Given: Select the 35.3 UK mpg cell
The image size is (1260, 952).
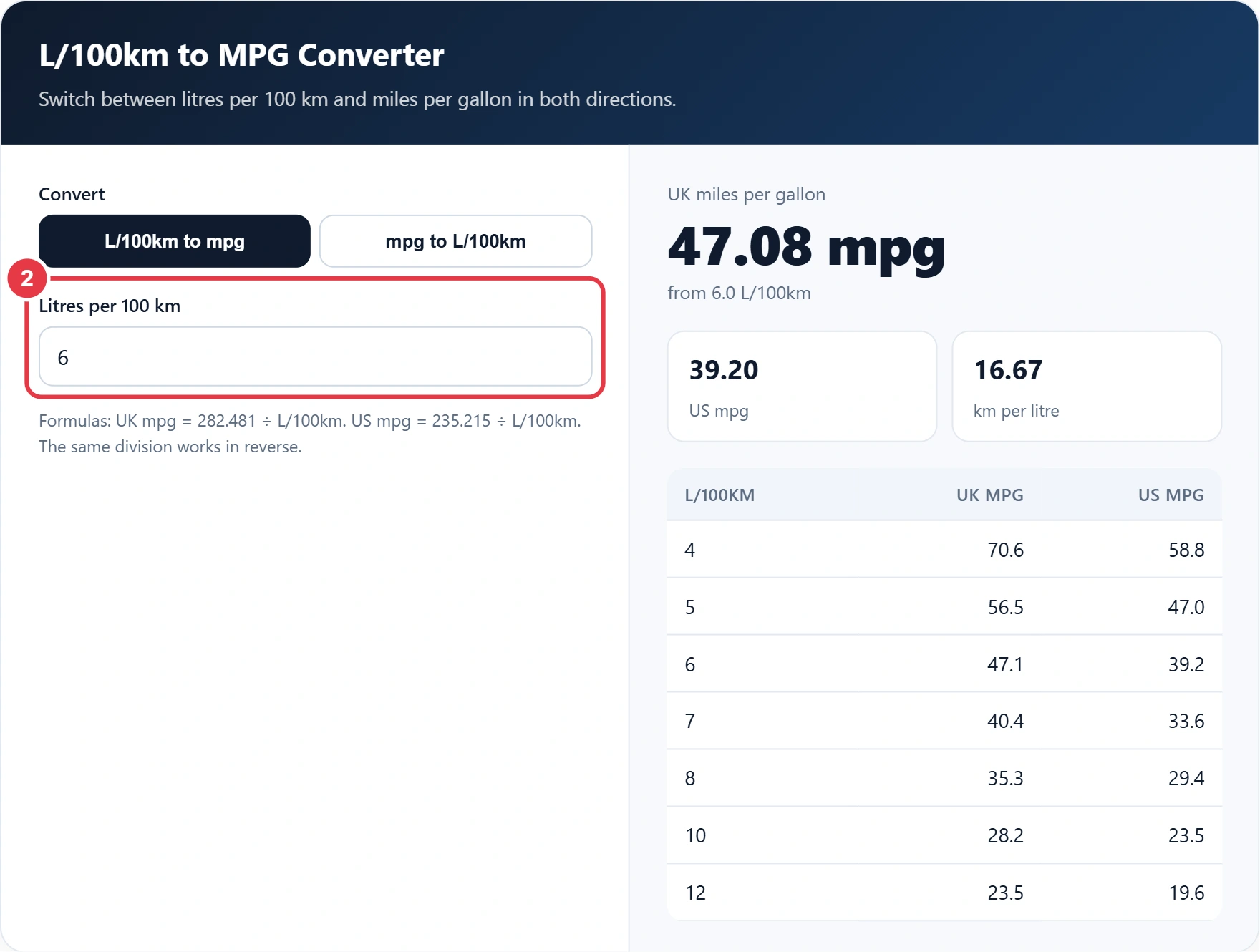Looking at the screenshot, I should [1005, 778].
